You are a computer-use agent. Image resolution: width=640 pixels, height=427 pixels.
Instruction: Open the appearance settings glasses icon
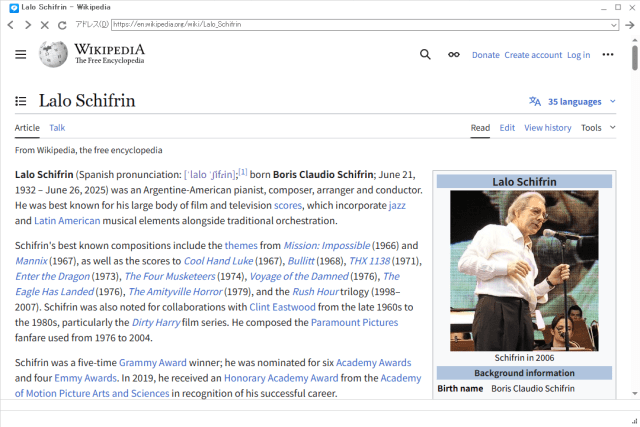coord(453,54)
